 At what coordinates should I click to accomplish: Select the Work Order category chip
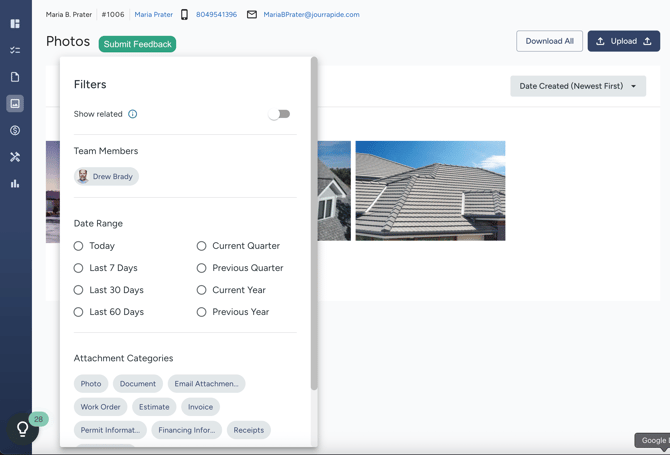click(100, 407)
